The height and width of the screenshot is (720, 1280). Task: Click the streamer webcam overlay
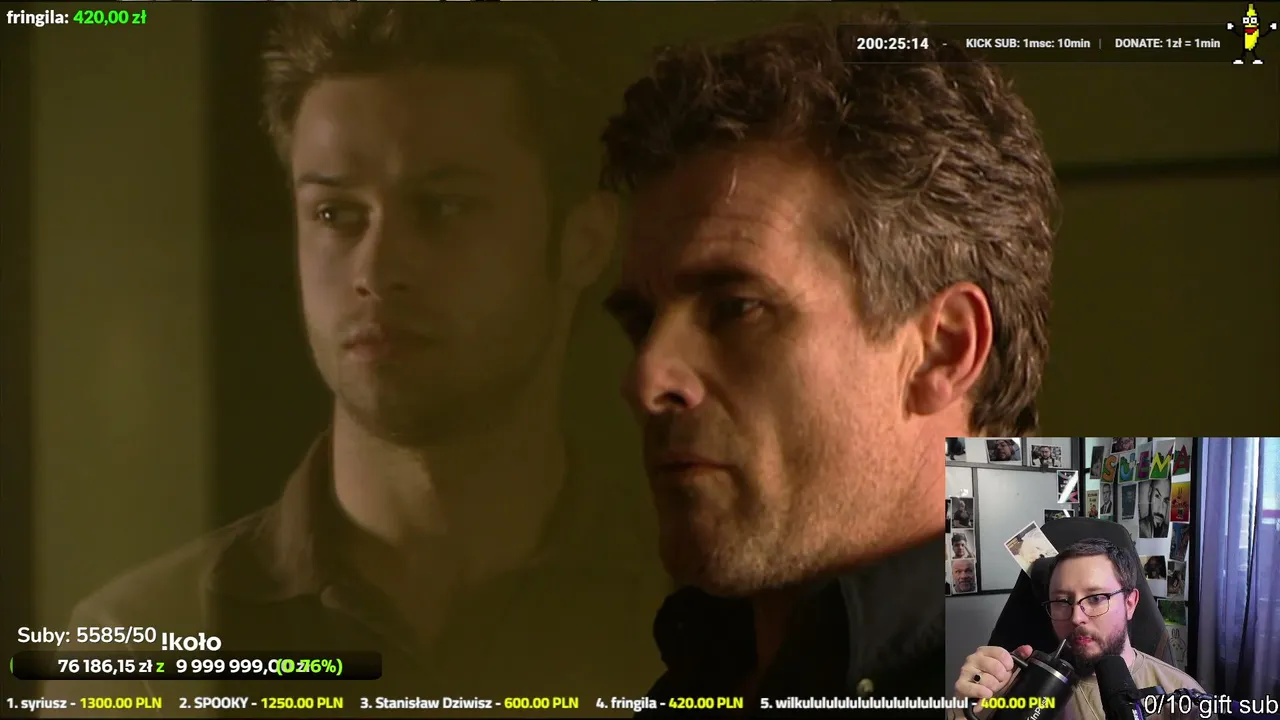point(1112,578)
